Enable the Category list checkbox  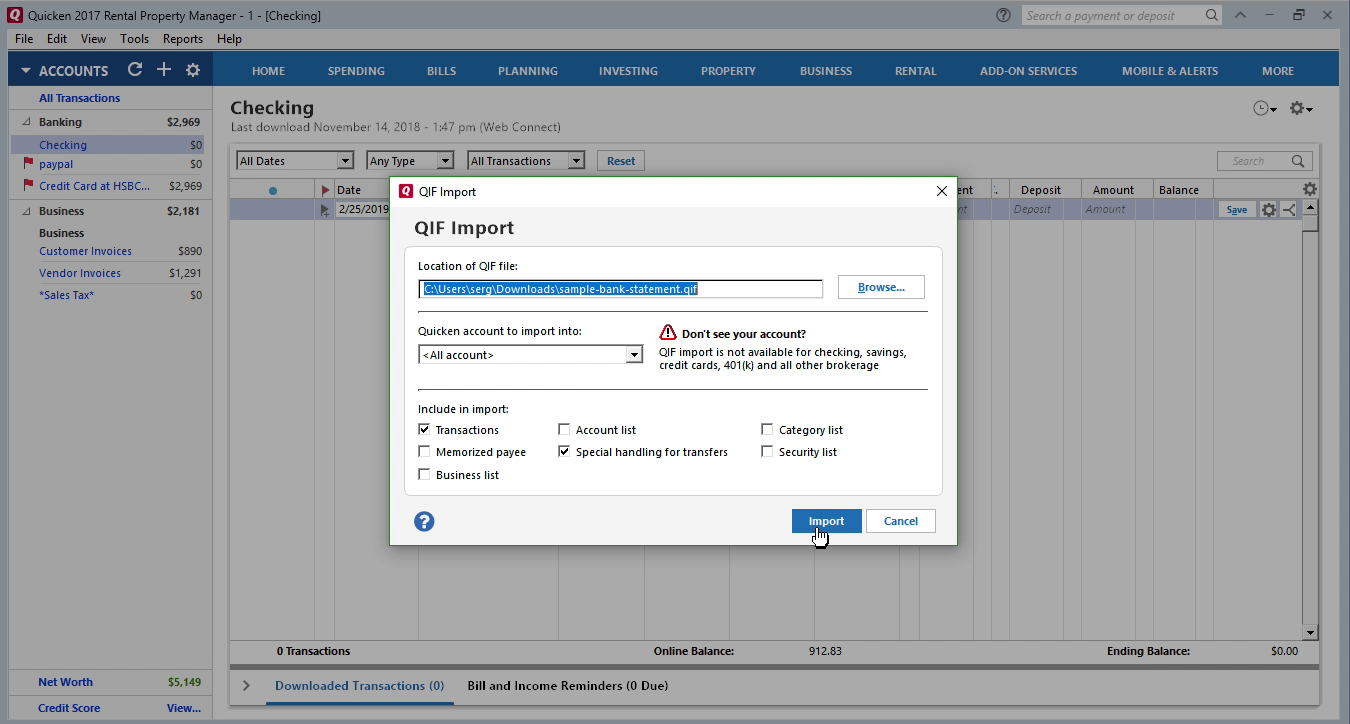767,430
